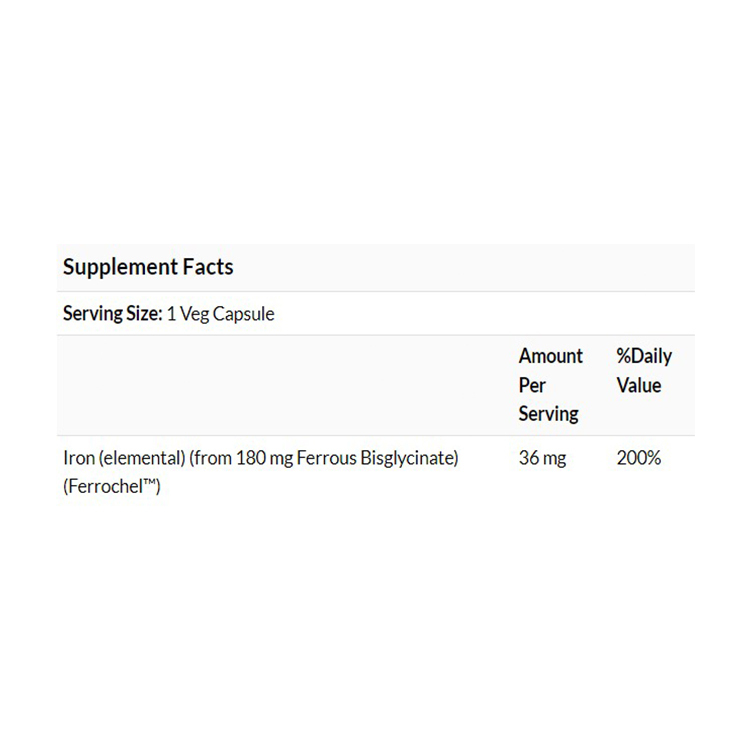Select the word Capsule in serving size
Viewport: 750px width, 750px height.
pos(244,314)
